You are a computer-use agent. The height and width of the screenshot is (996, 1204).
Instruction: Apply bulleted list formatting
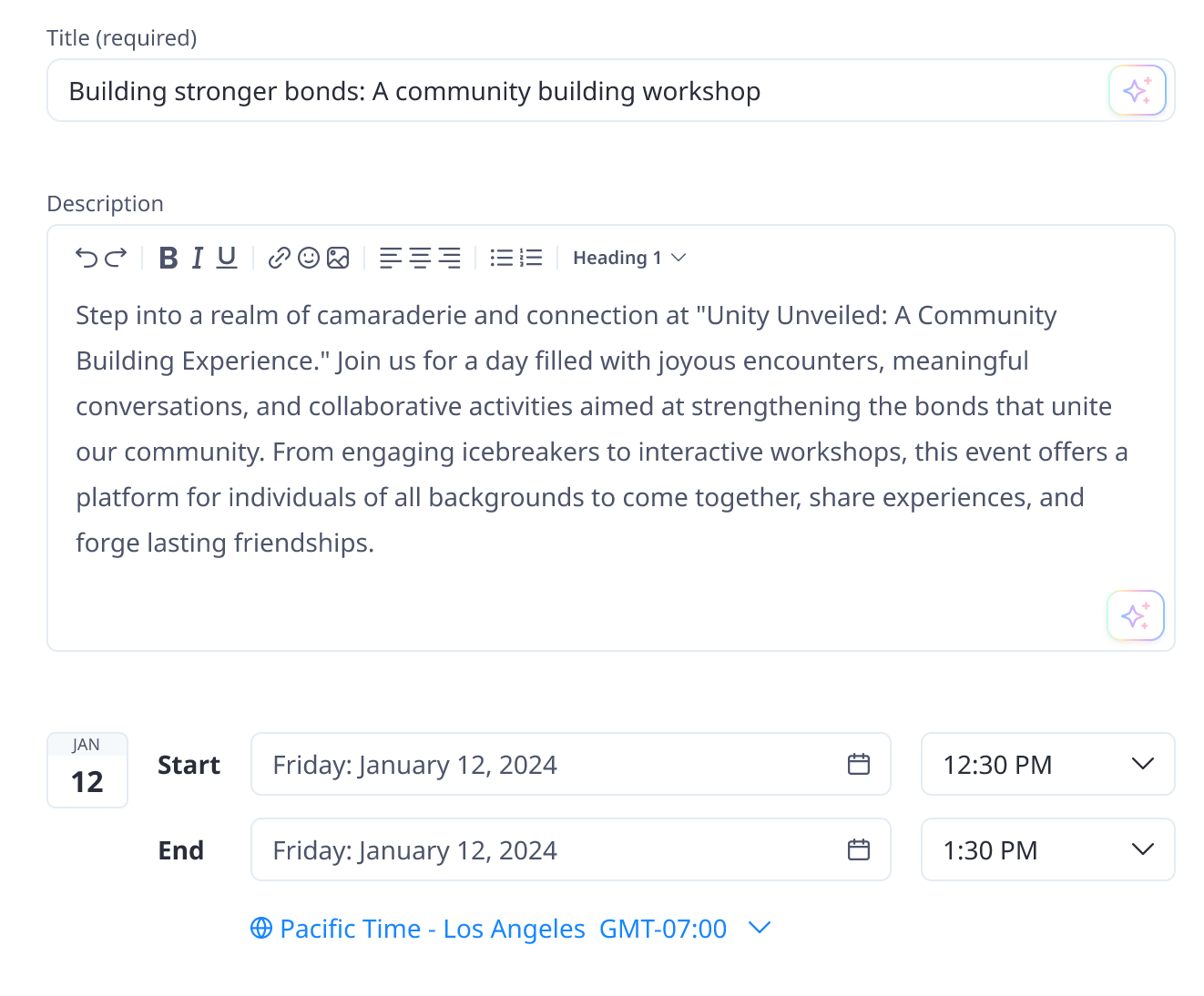click(502, 259)
